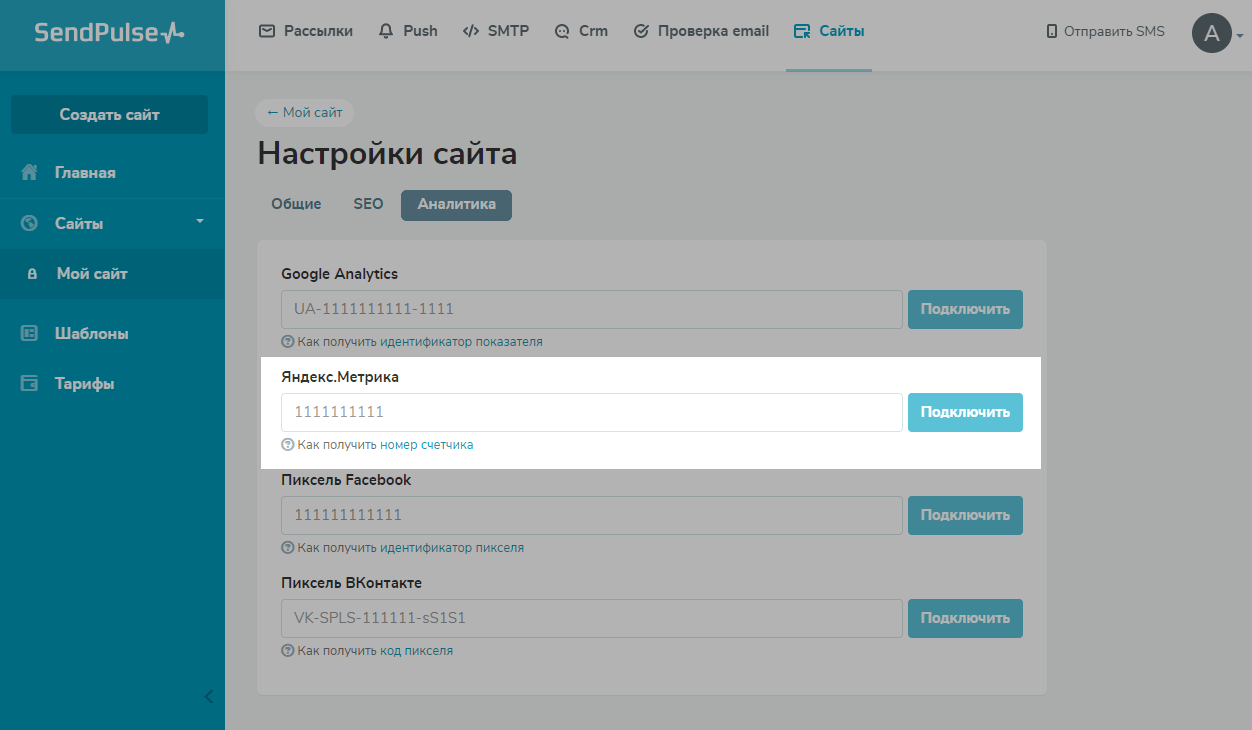This screenshot has width=1252, height=730.
Task: Go to Главная in the sidebar
Action: tap(85, 173)
